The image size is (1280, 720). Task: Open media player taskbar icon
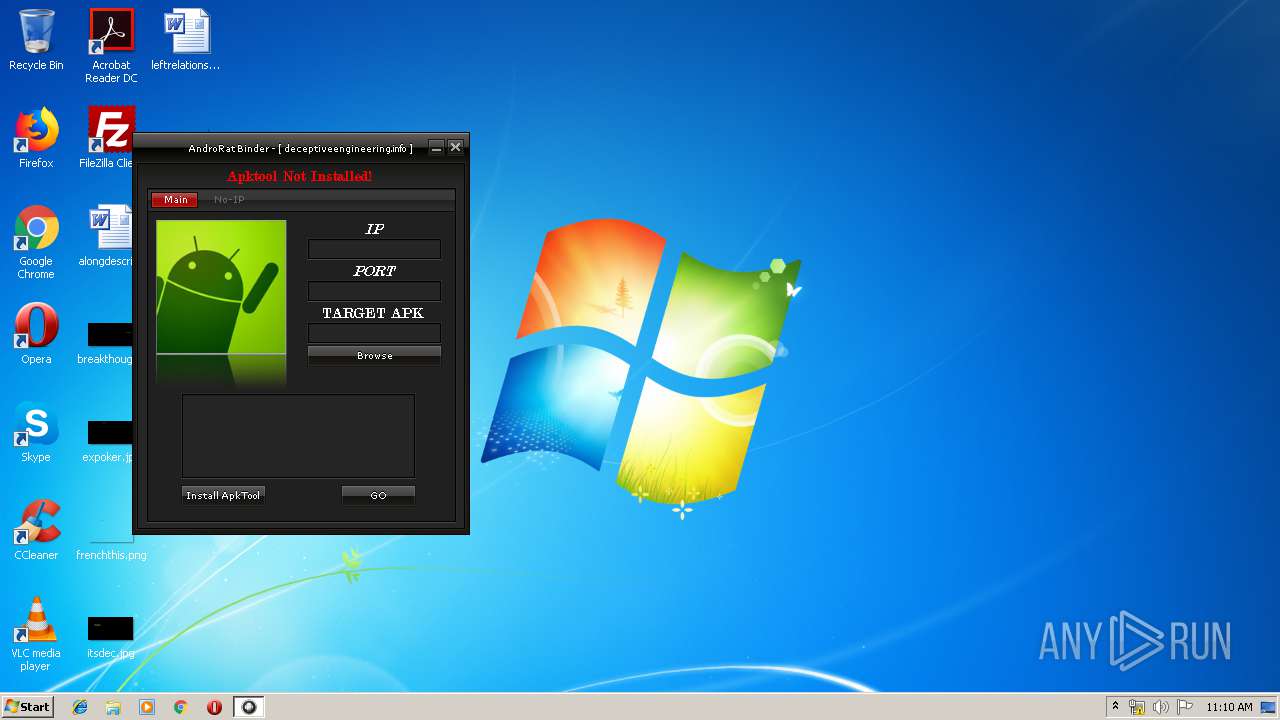(147, 707)
